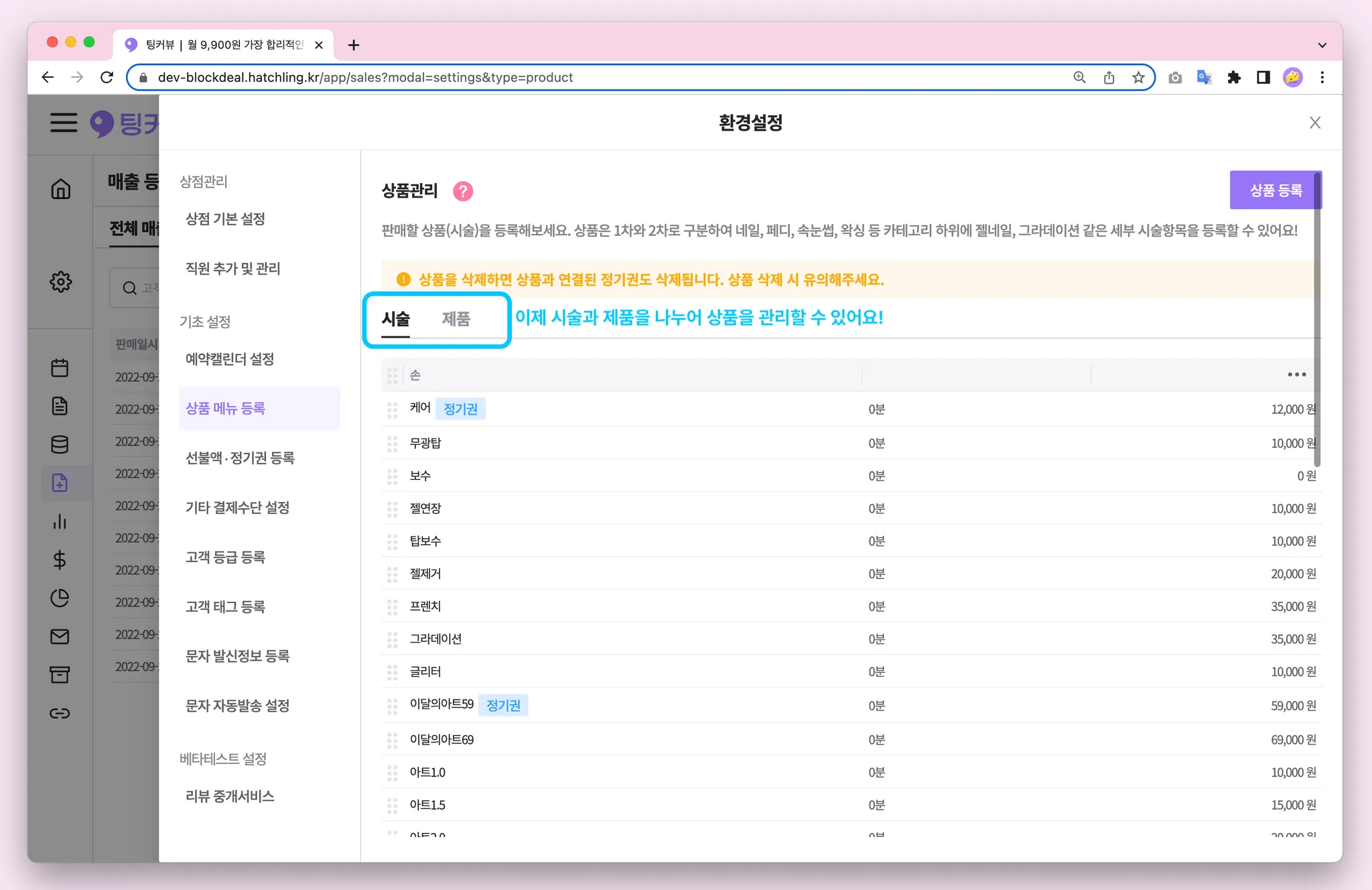Image resolution: width=1372 pixels, height=890 pixels.
Task: Click the envelope message icon in sidebar
Action: click(x=60, y=637)
